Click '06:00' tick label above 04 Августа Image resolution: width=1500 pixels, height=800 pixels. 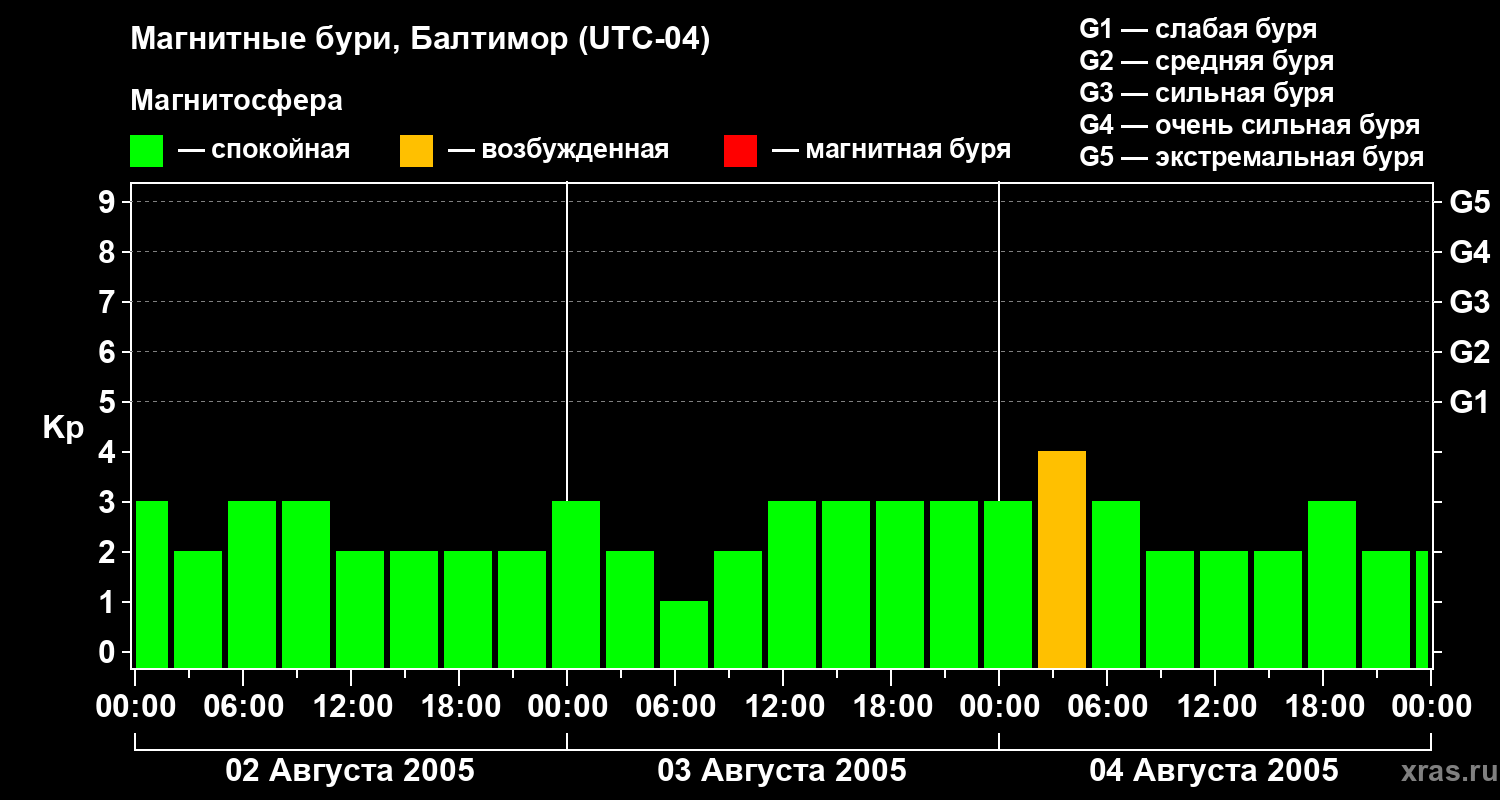1107,707
